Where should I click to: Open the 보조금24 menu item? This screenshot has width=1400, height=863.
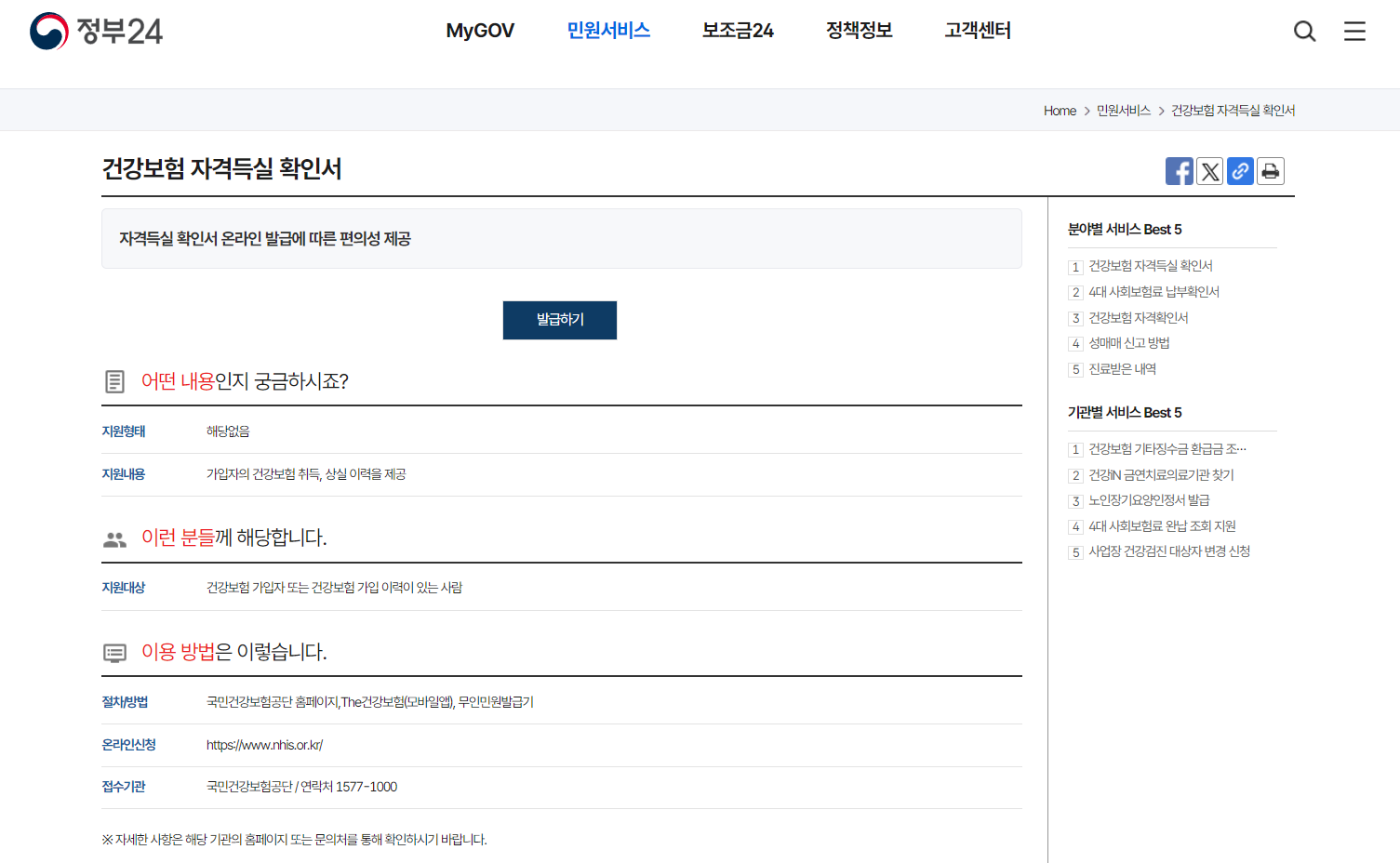(x=737, y=31)
